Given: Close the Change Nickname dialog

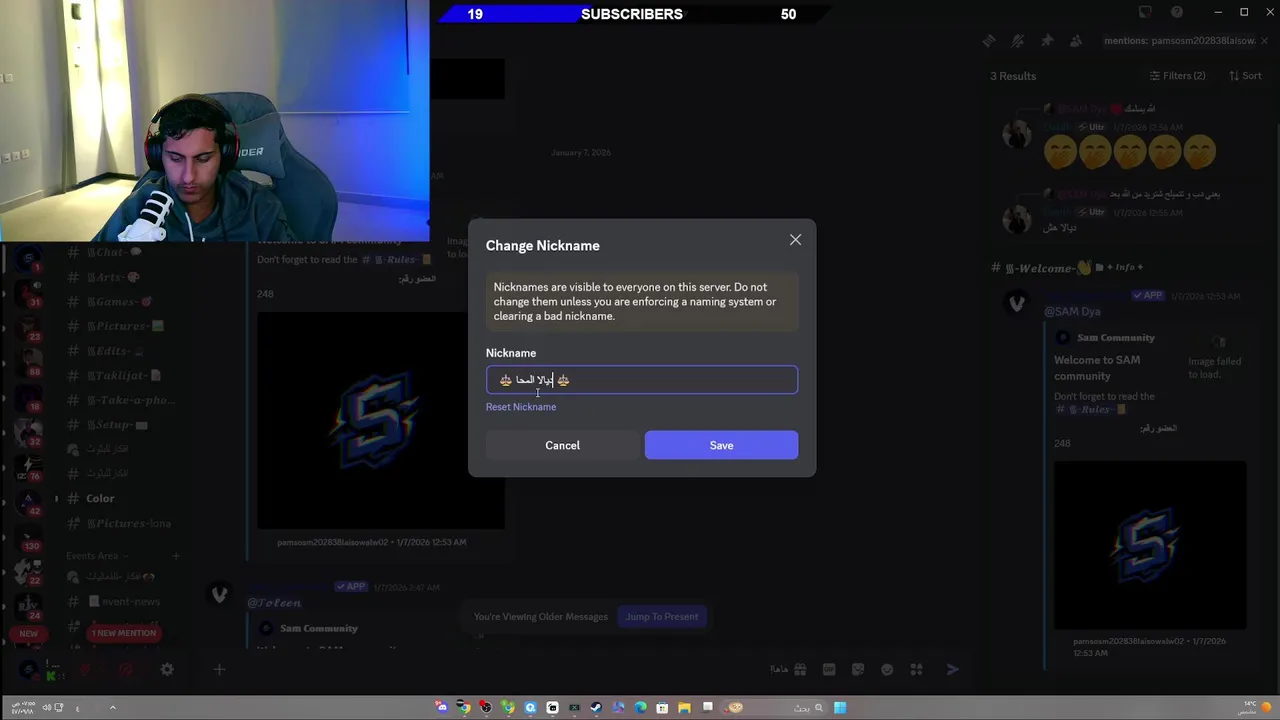Looking at the screenshot, I should click(795, 240).
